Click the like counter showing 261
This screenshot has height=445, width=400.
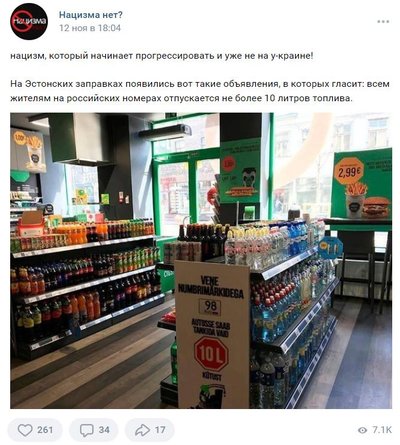[x=45, y=430]
